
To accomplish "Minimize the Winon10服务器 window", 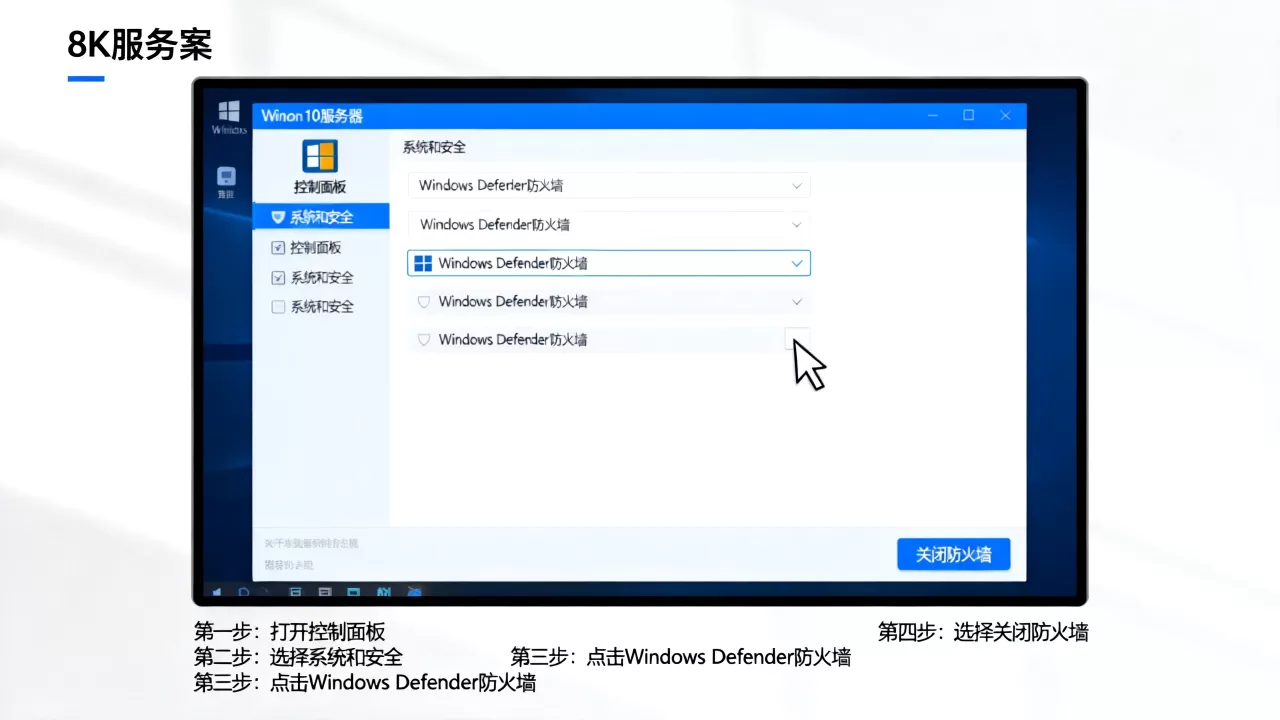I will click(x=933, y=116).
